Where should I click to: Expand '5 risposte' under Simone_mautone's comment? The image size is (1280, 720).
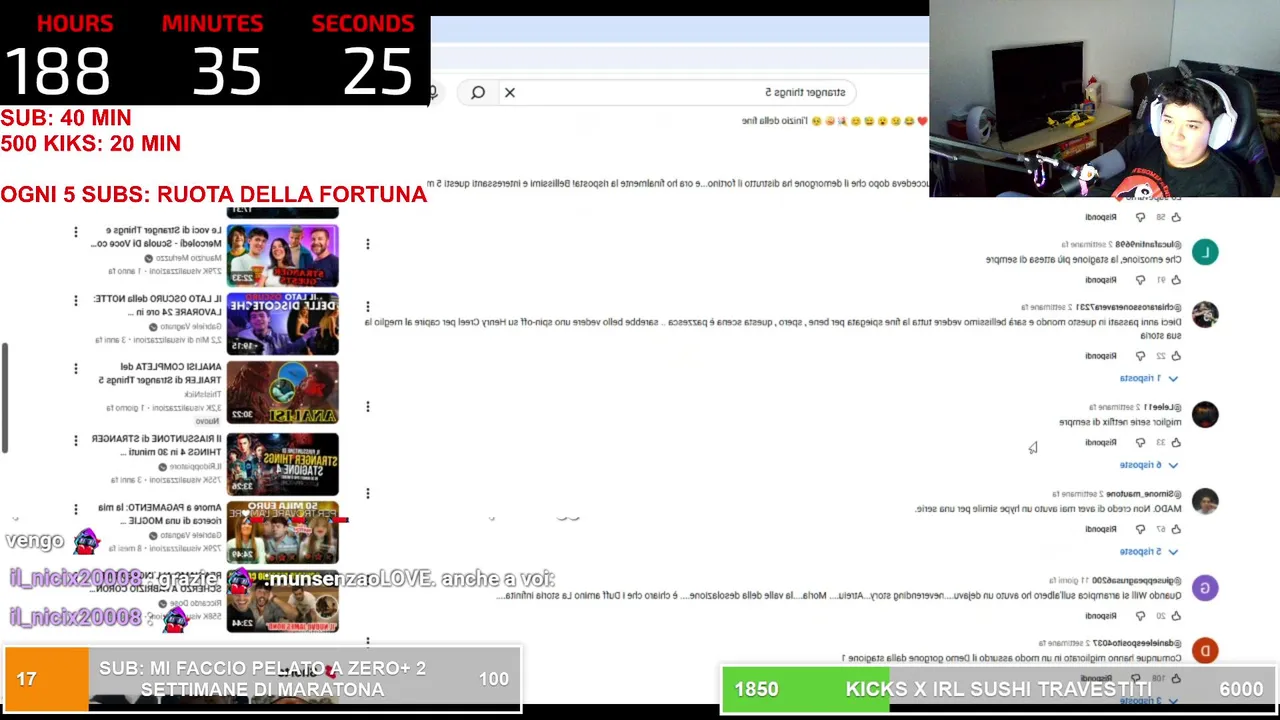[x=1149, y=552]
